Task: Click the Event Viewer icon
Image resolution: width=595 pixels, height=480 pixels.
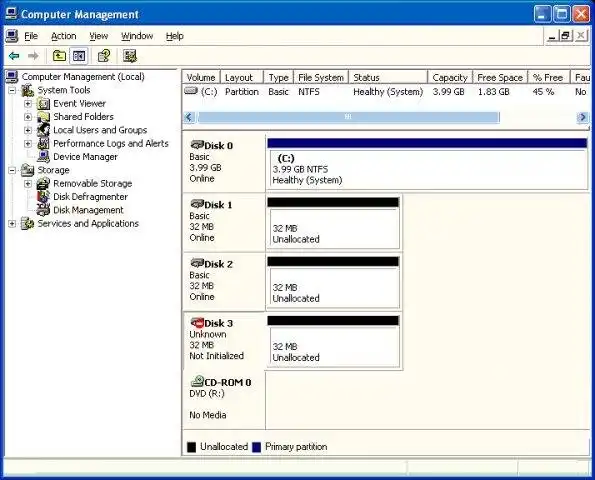Action: pyautogui.click(x=44, y=104)
